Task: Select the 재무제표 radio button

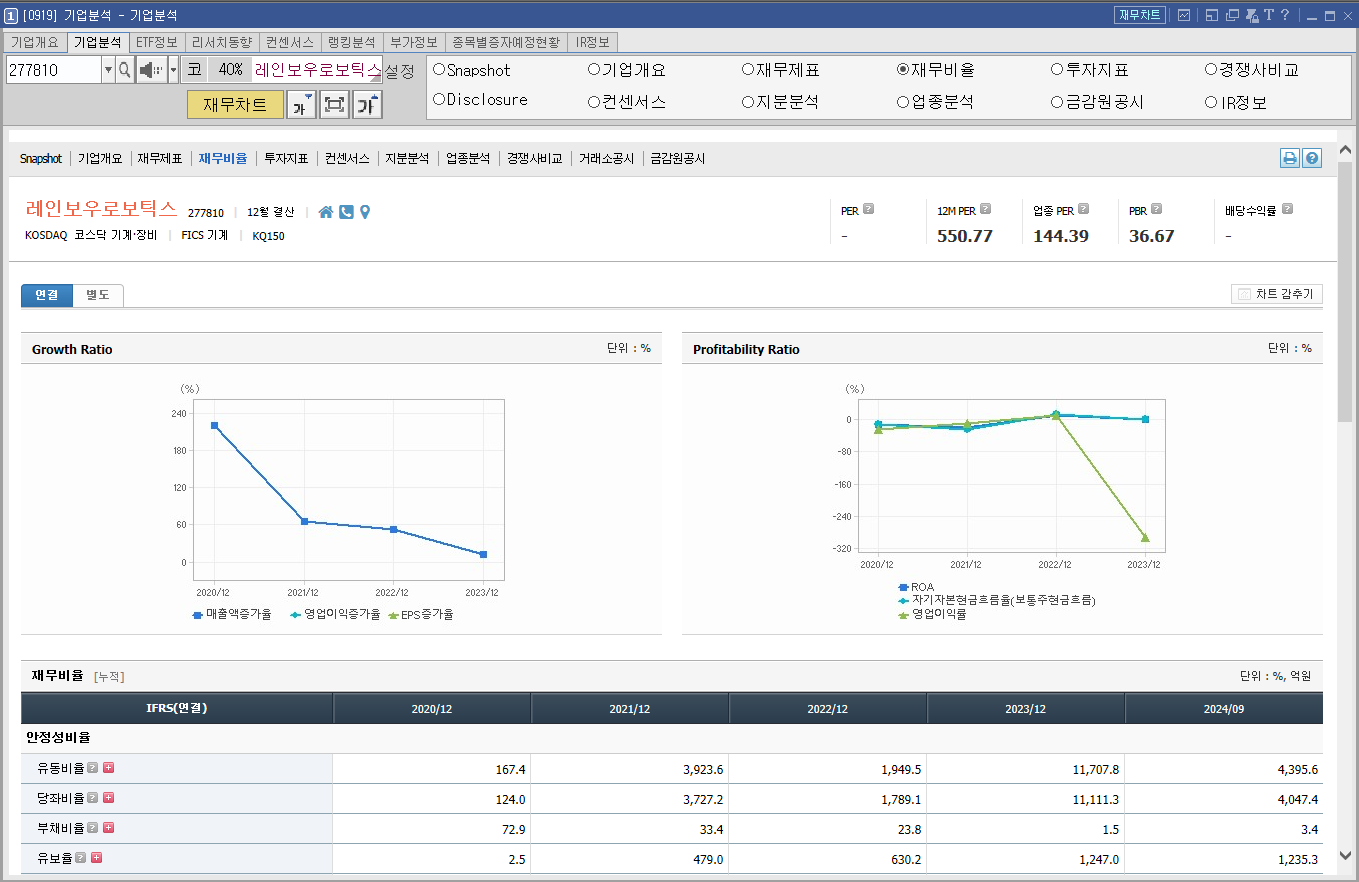Action: click(748, 70)
